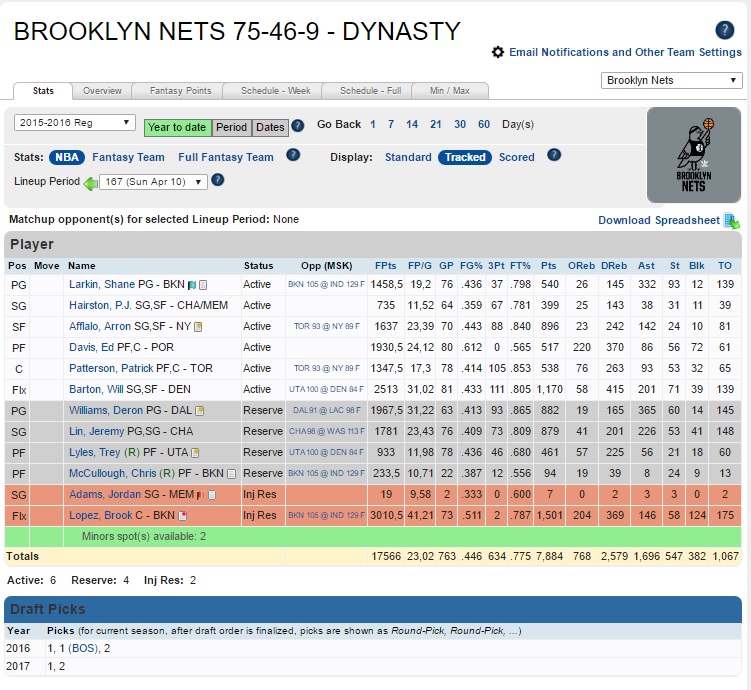The width and height of the screenshot is (751, 690).
Task: Open the red news note for Brook Lopez
Action: click(x=182, y=516)
